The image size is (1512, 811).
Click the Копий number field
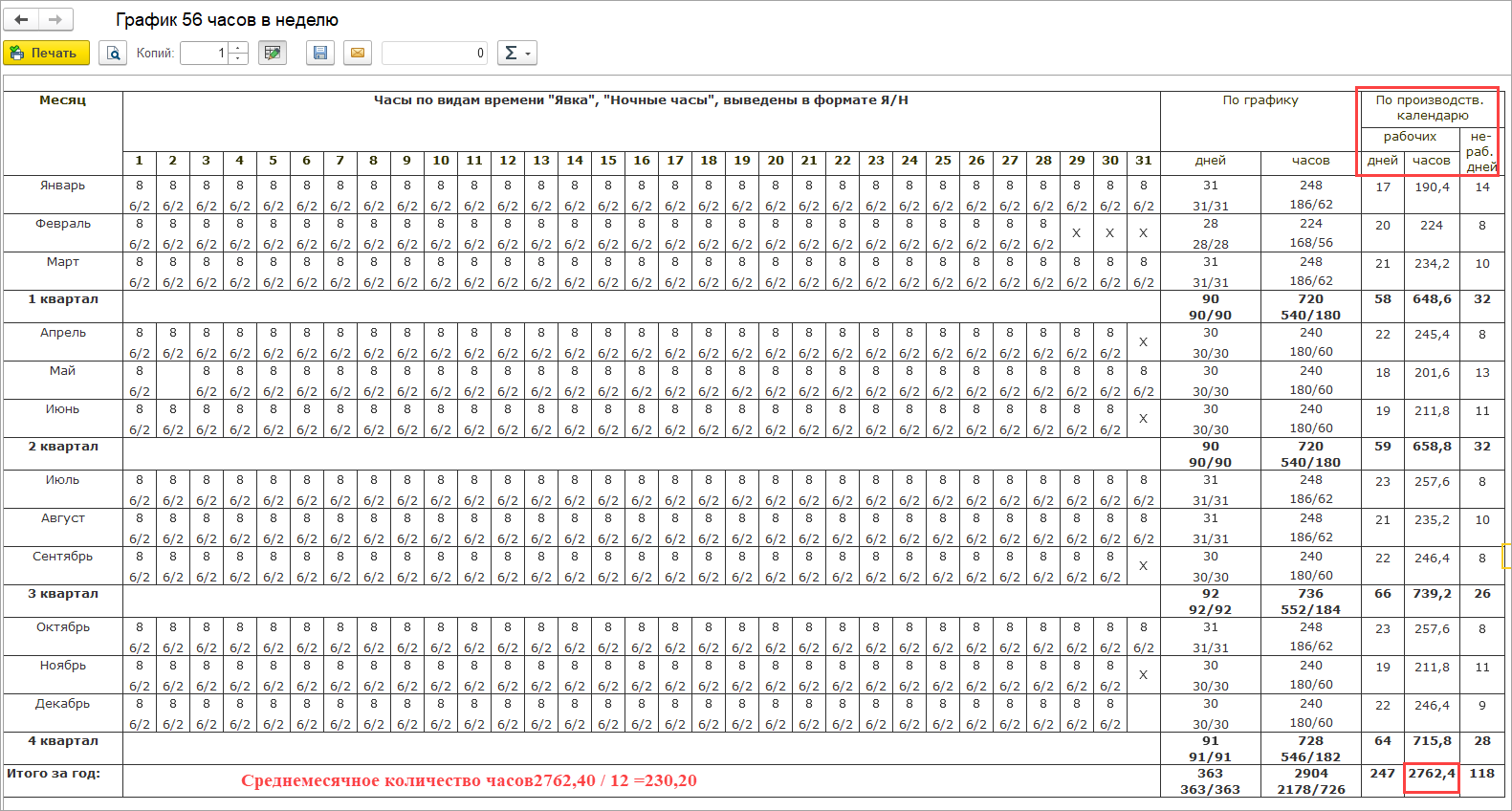(203, 53)
